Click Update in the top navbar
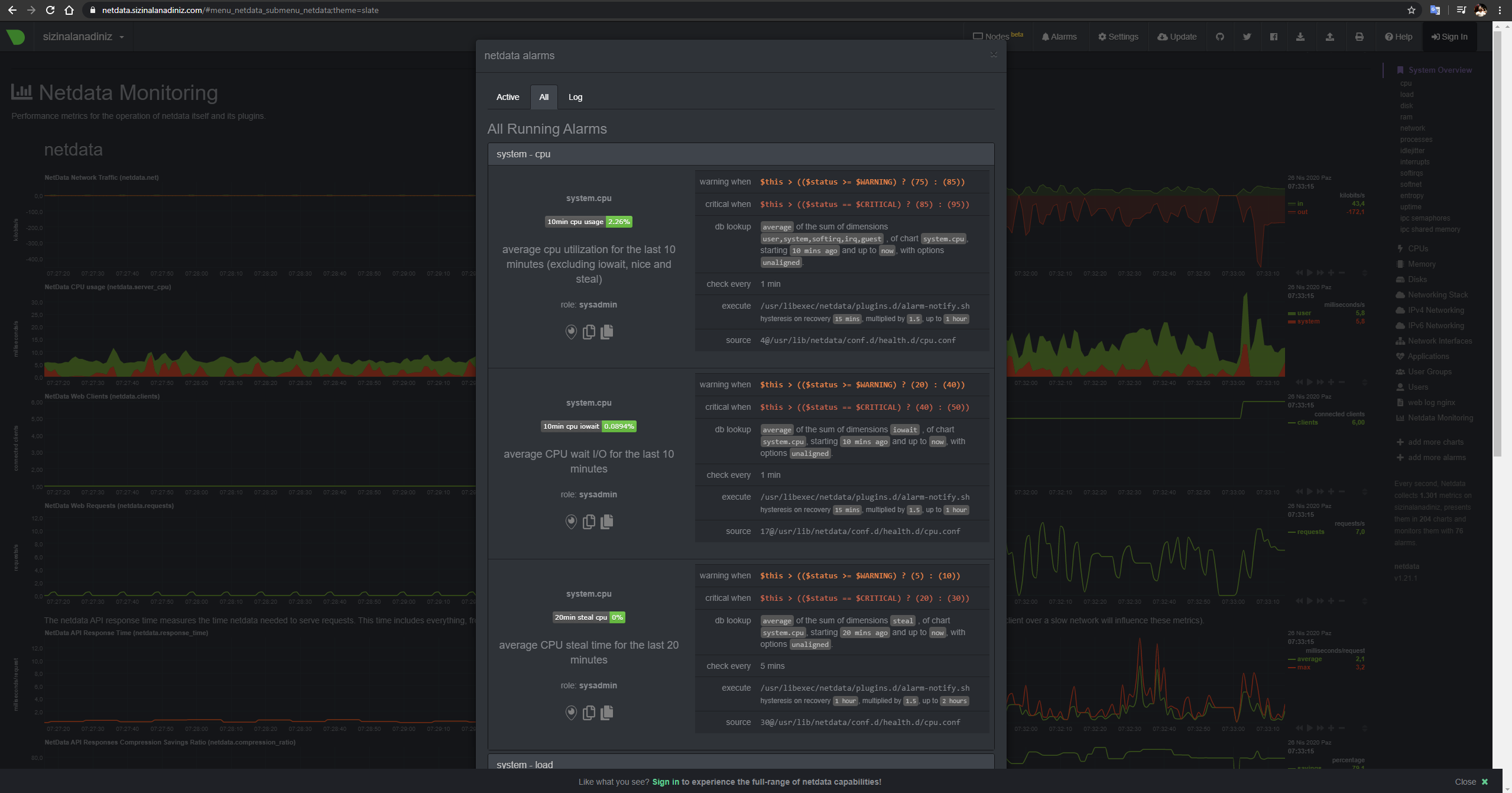 [1177, 37]
